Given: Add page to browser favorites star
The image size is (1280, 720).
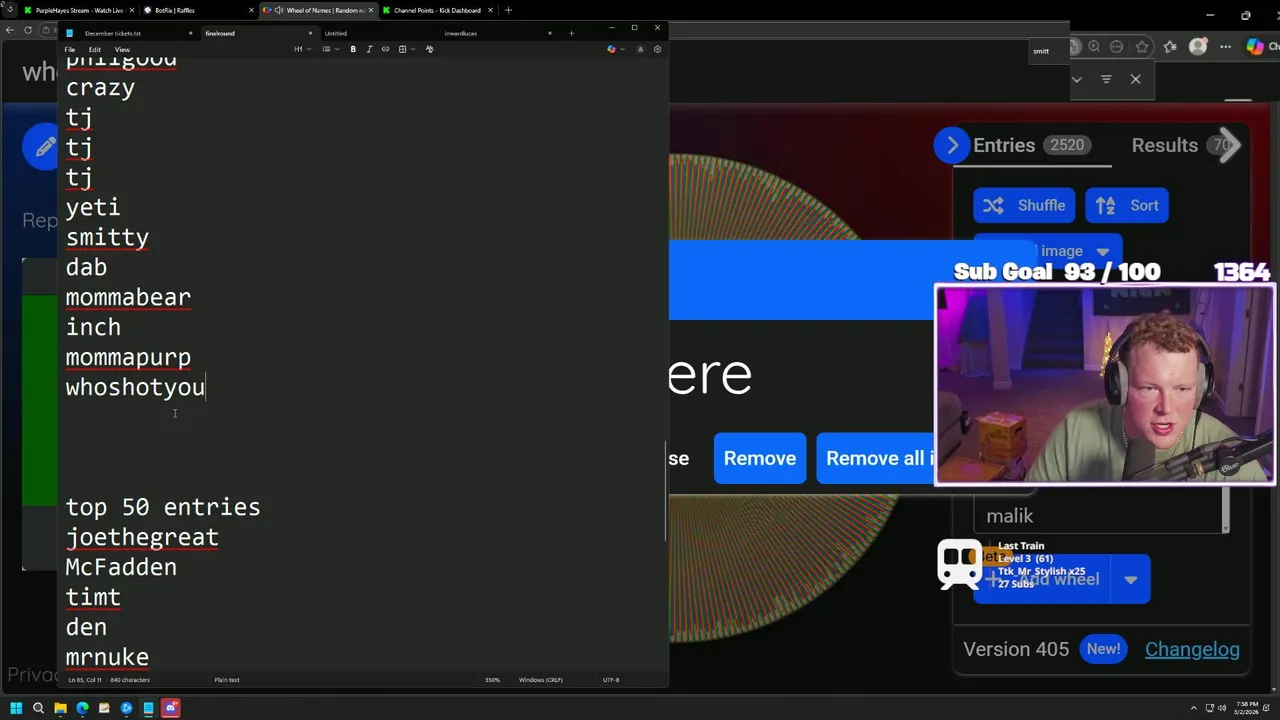Looking at the screenshot, I should (x=1142, y=47).
